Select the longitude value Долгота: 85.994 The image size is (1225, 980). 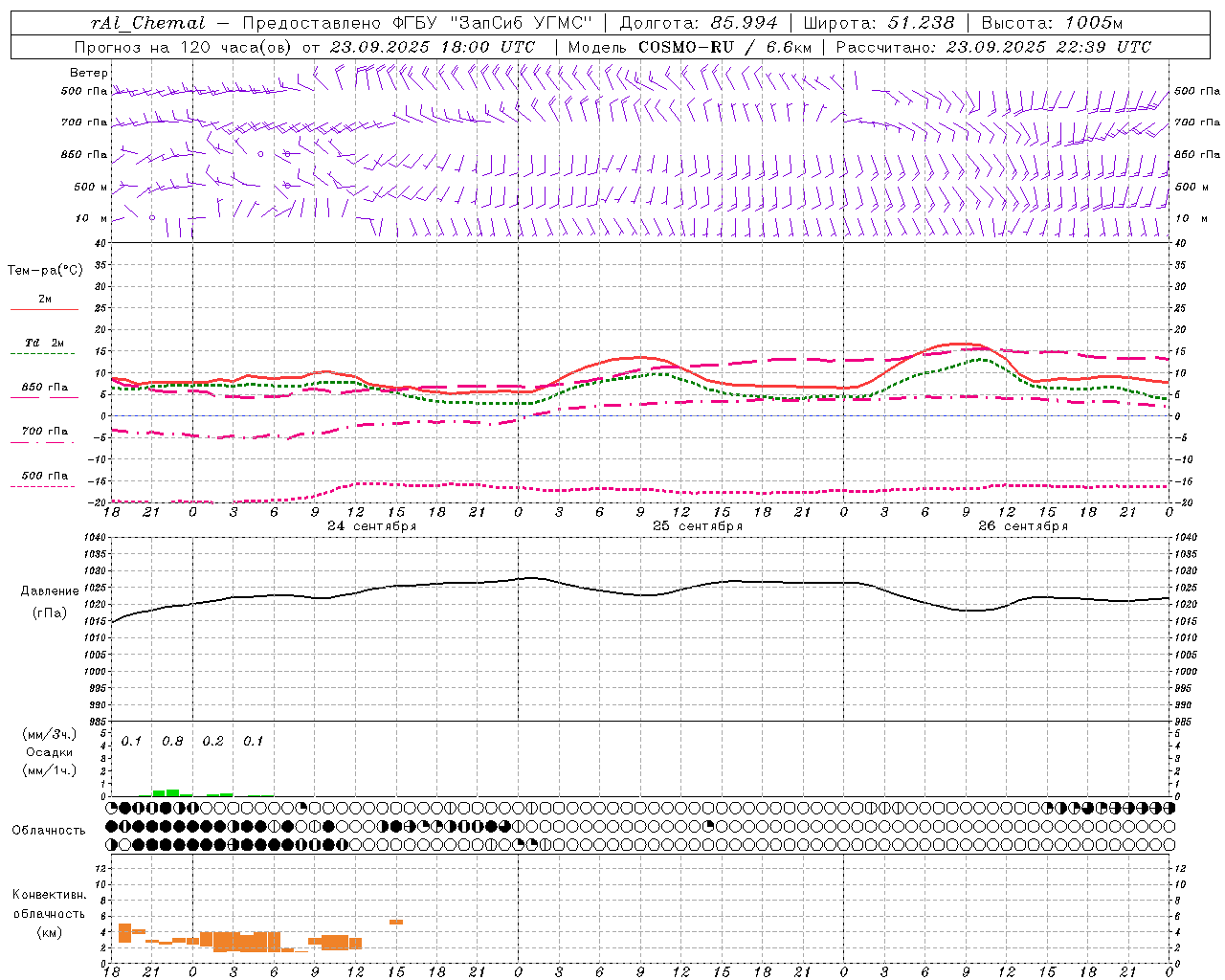coord(699,23)
